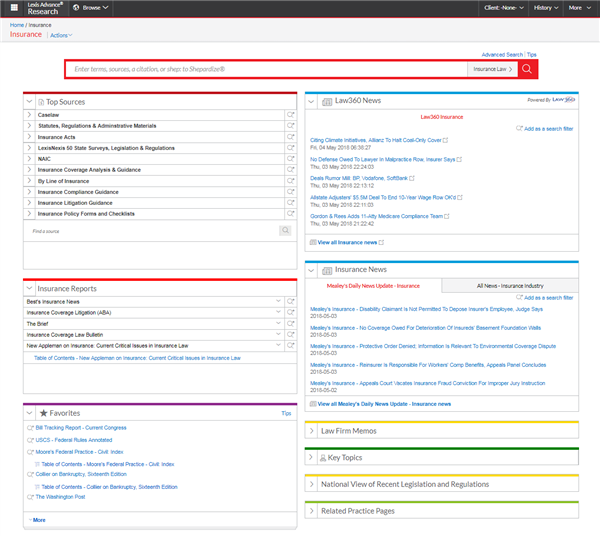Add Insurance Compliance Guidance filter icon

click(291, 192)
